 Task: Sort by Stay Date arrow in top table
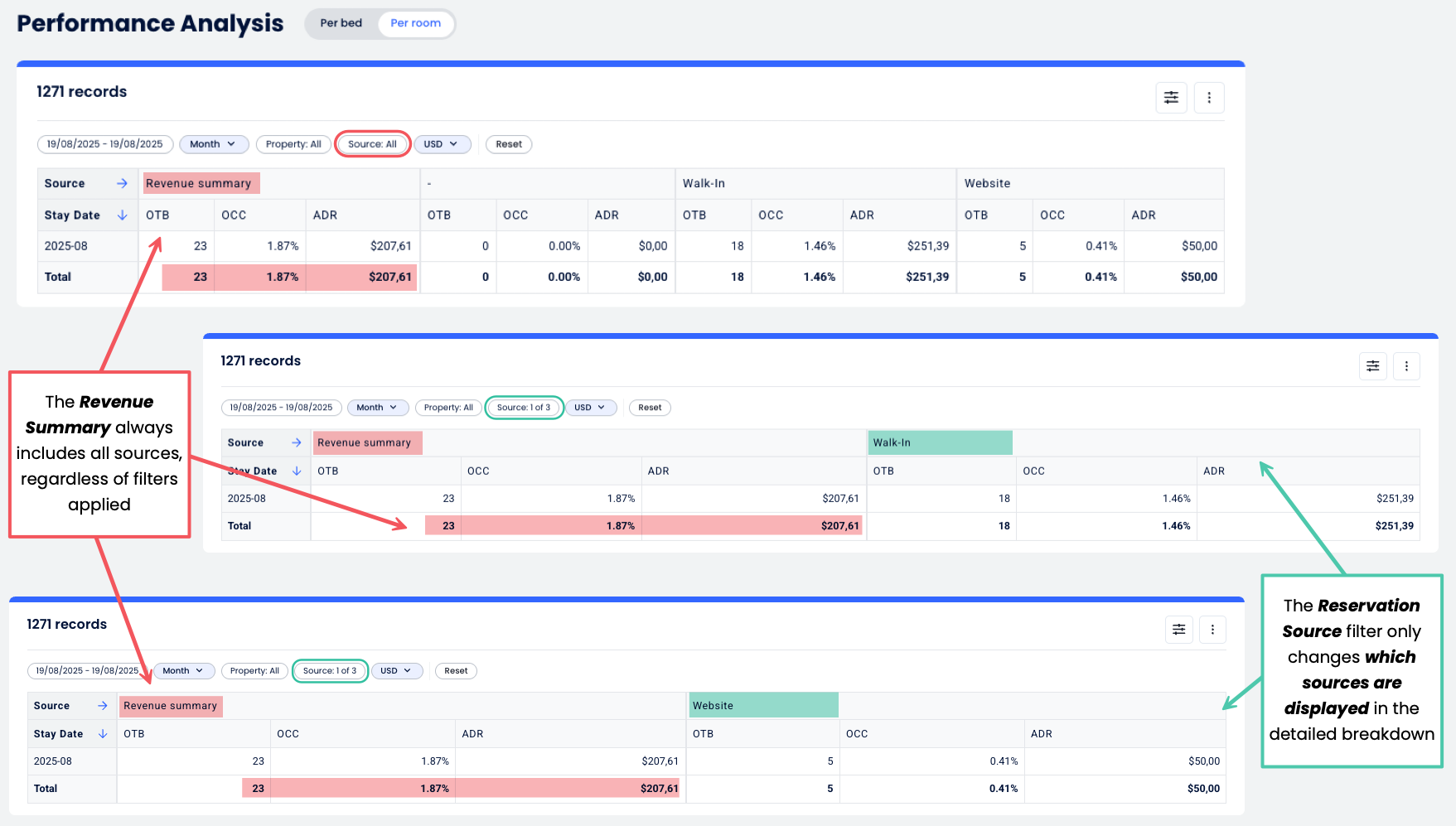123,215
